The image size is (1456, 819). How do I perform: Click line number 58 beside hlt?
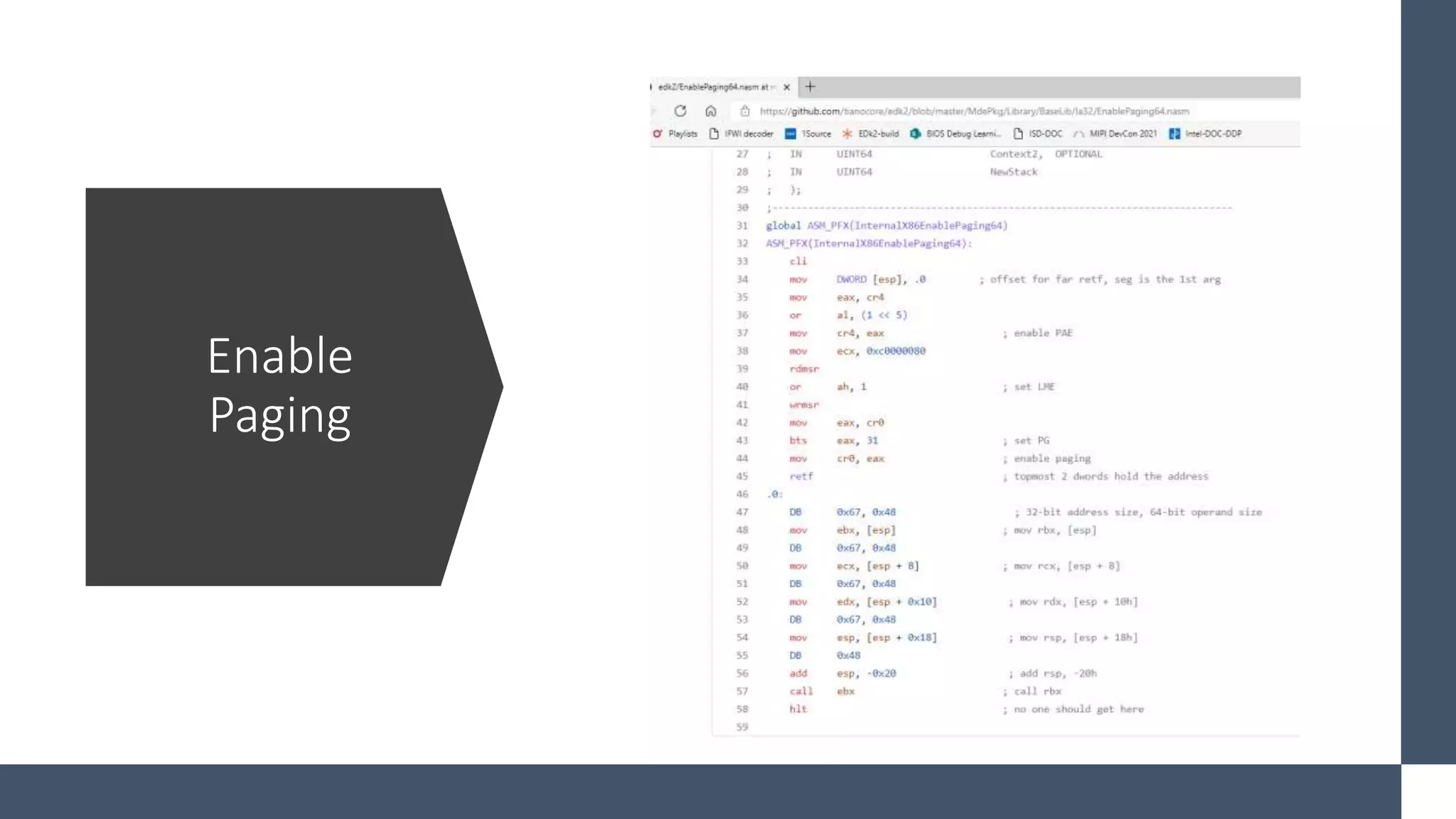click(742, 709)
